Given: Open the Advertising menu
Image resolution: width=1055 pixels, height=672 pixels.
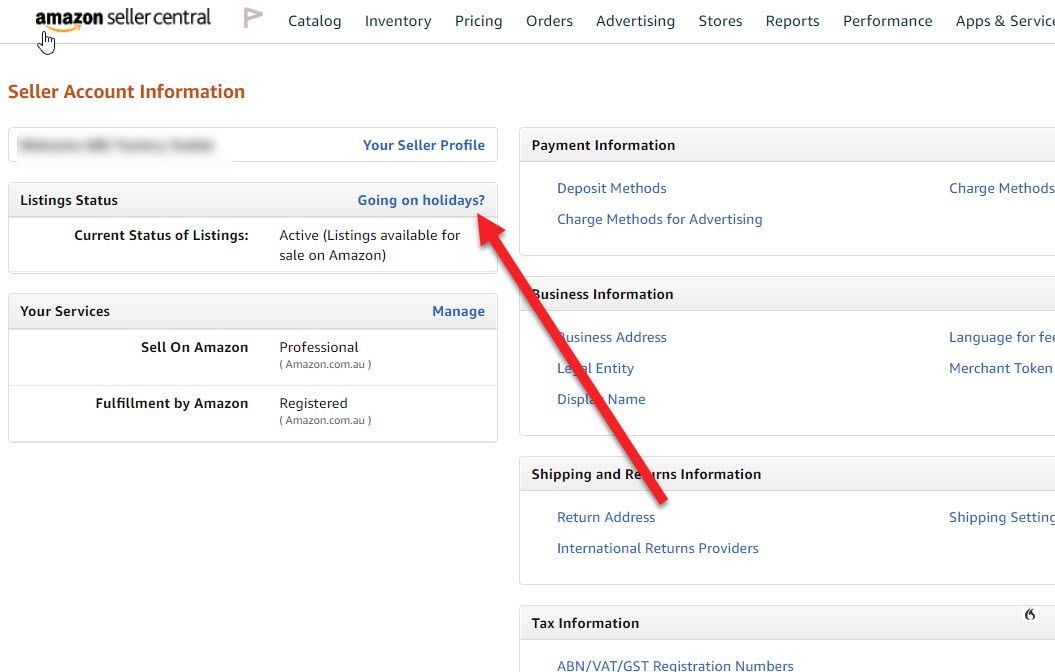Looking at the screenshot, I should (x=635, y=21).
